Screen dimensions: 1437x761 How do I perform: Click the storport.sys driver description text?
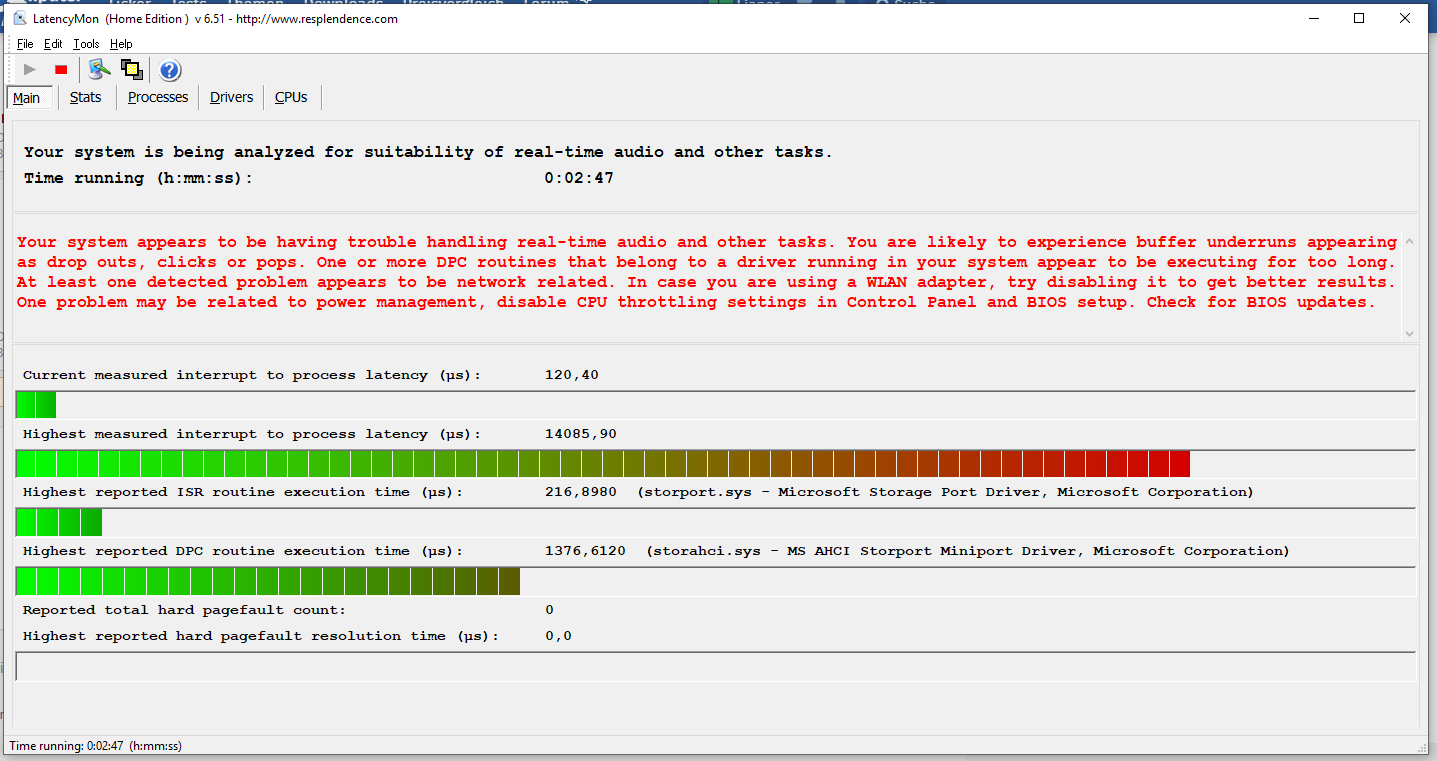click(x=945, y=492)
